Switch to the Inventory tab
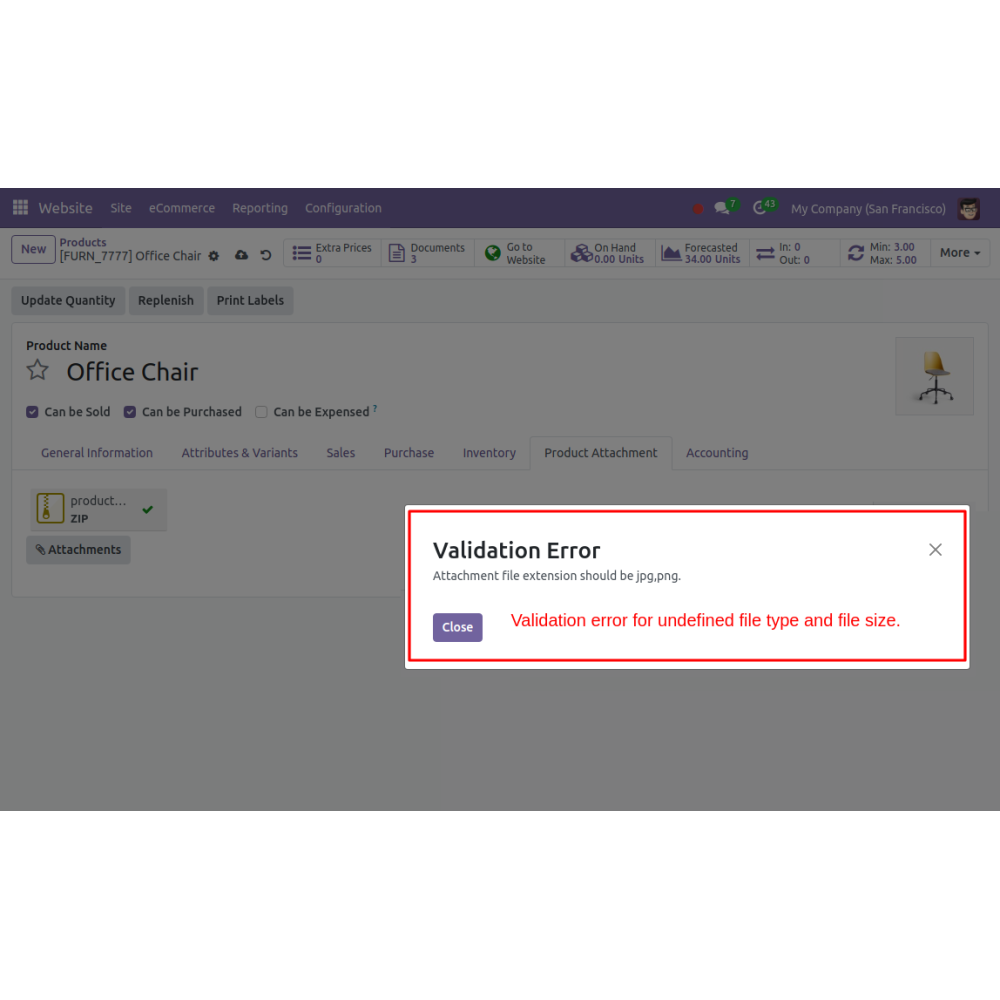The image size is (1000, 1000). coord(489,453)
